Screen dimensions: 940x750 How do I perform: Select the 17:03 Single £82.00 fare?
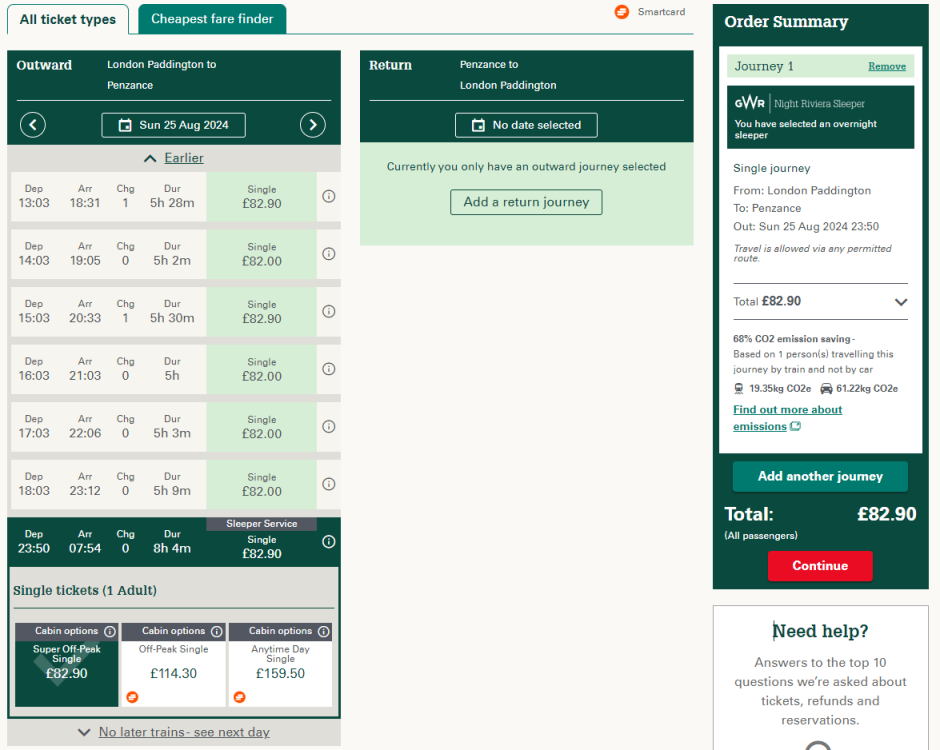261,427
